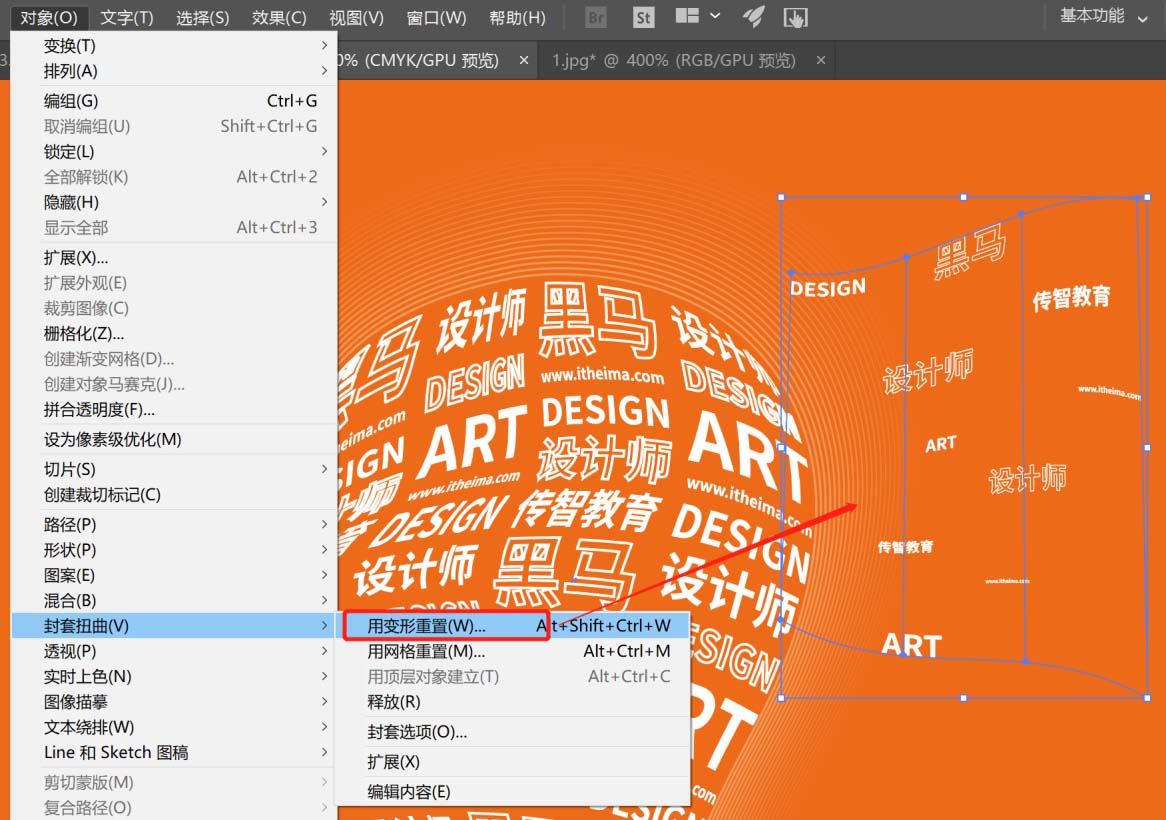Click bottom-center bounding box handle
This screenshot has height=820, width=1166.
(964, 698)
